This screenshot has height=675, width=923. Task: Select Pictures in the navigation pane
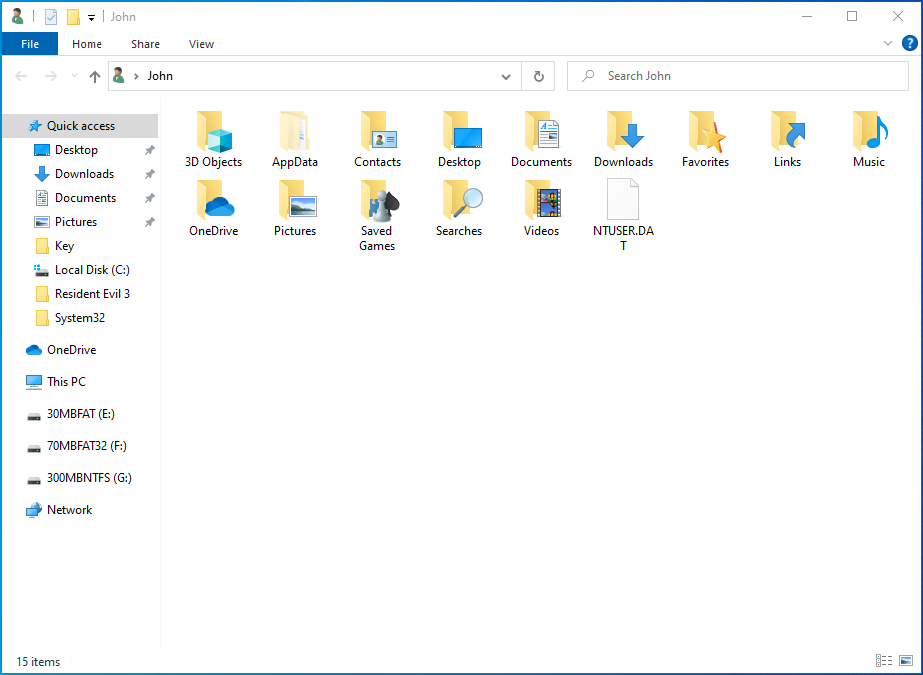pos(76,222)
